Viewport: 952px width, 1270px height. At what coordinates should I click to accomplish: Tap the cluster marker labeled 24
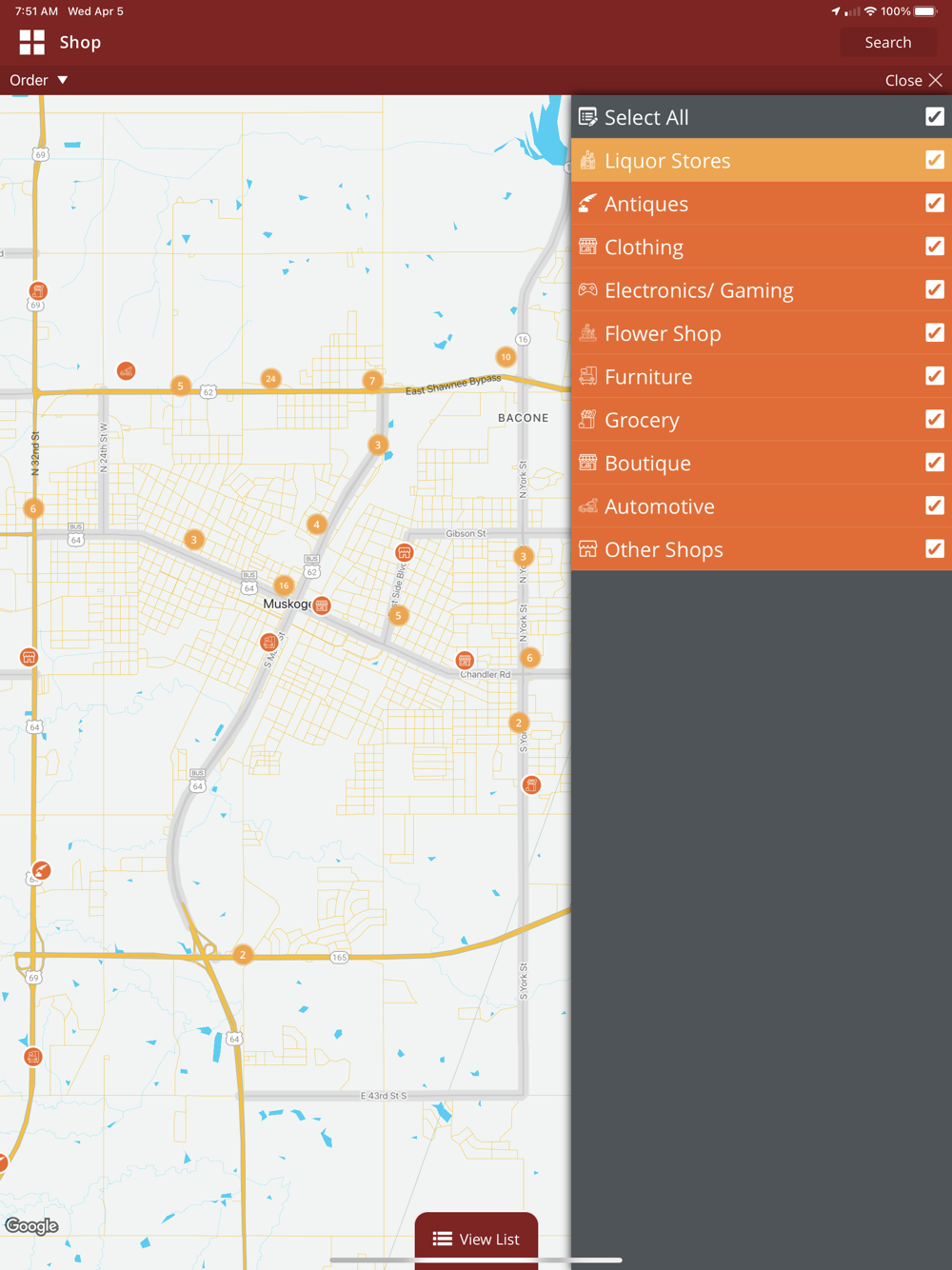point(271,379)
